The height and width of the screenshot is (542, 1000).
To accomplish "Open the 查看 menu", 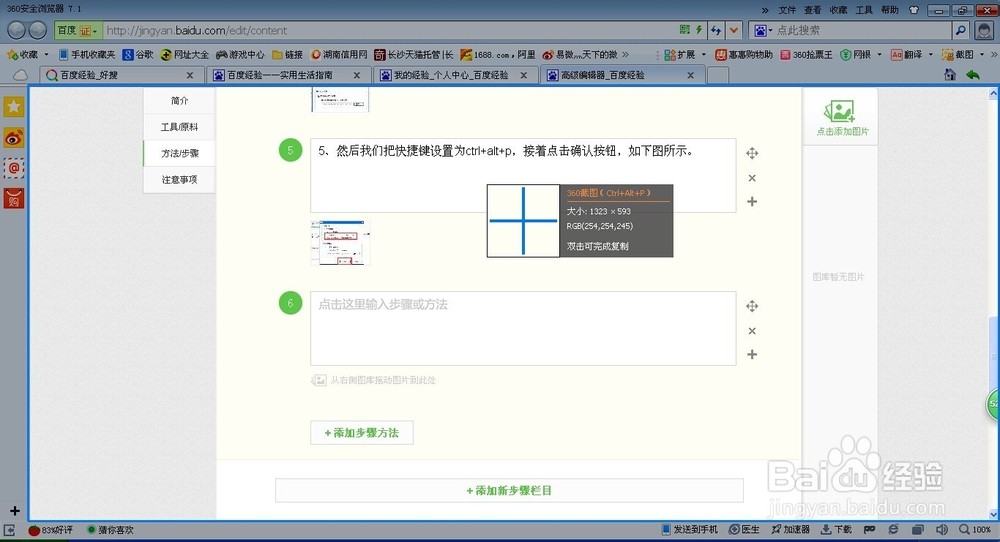I will pyautogui.click(x=812, y=10).
